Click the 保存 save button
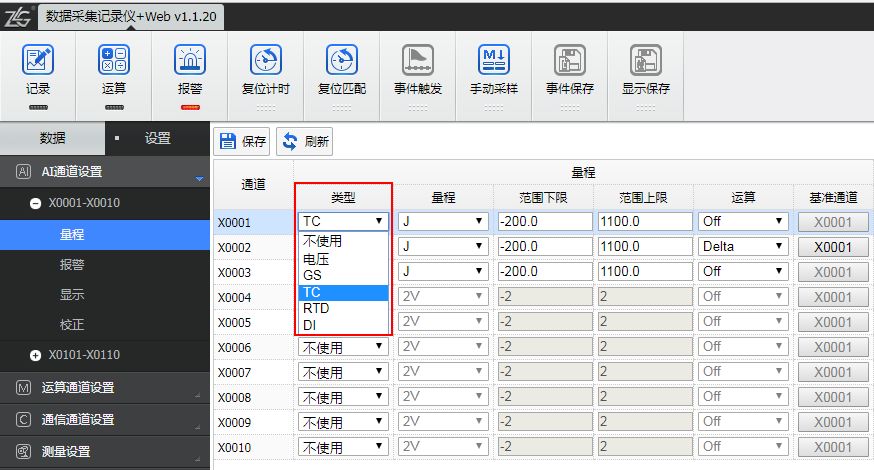This screenshot has height=470, width=874. coord(243,141)
